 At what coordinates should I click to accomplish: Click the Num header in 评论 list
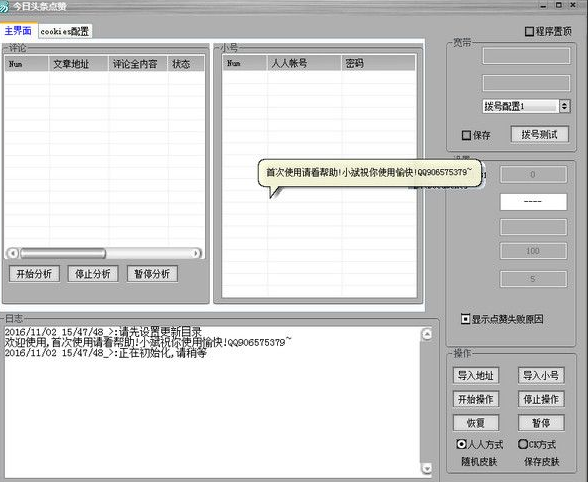coord(26,64)
